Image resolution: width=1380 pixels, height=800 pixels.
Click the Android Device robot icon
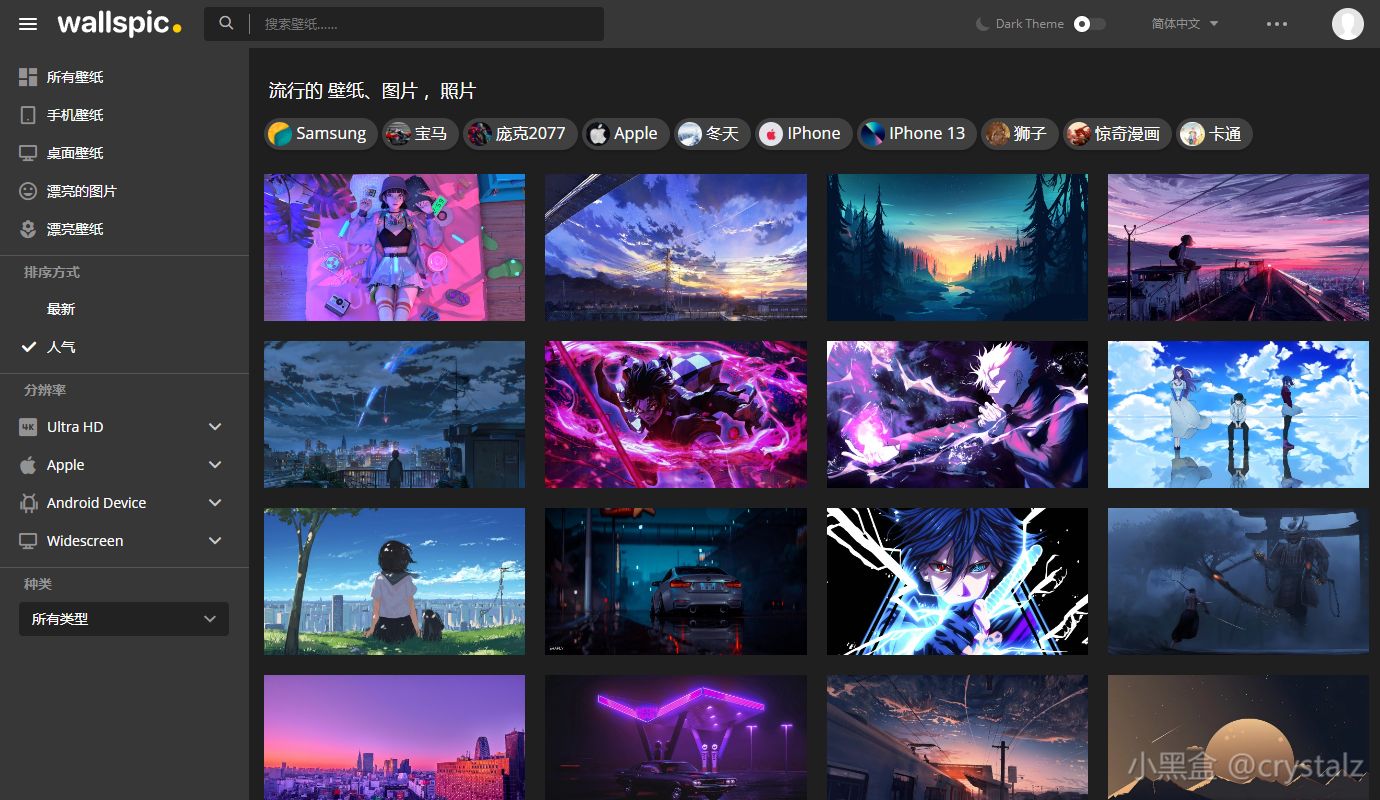tap(28, 503)
